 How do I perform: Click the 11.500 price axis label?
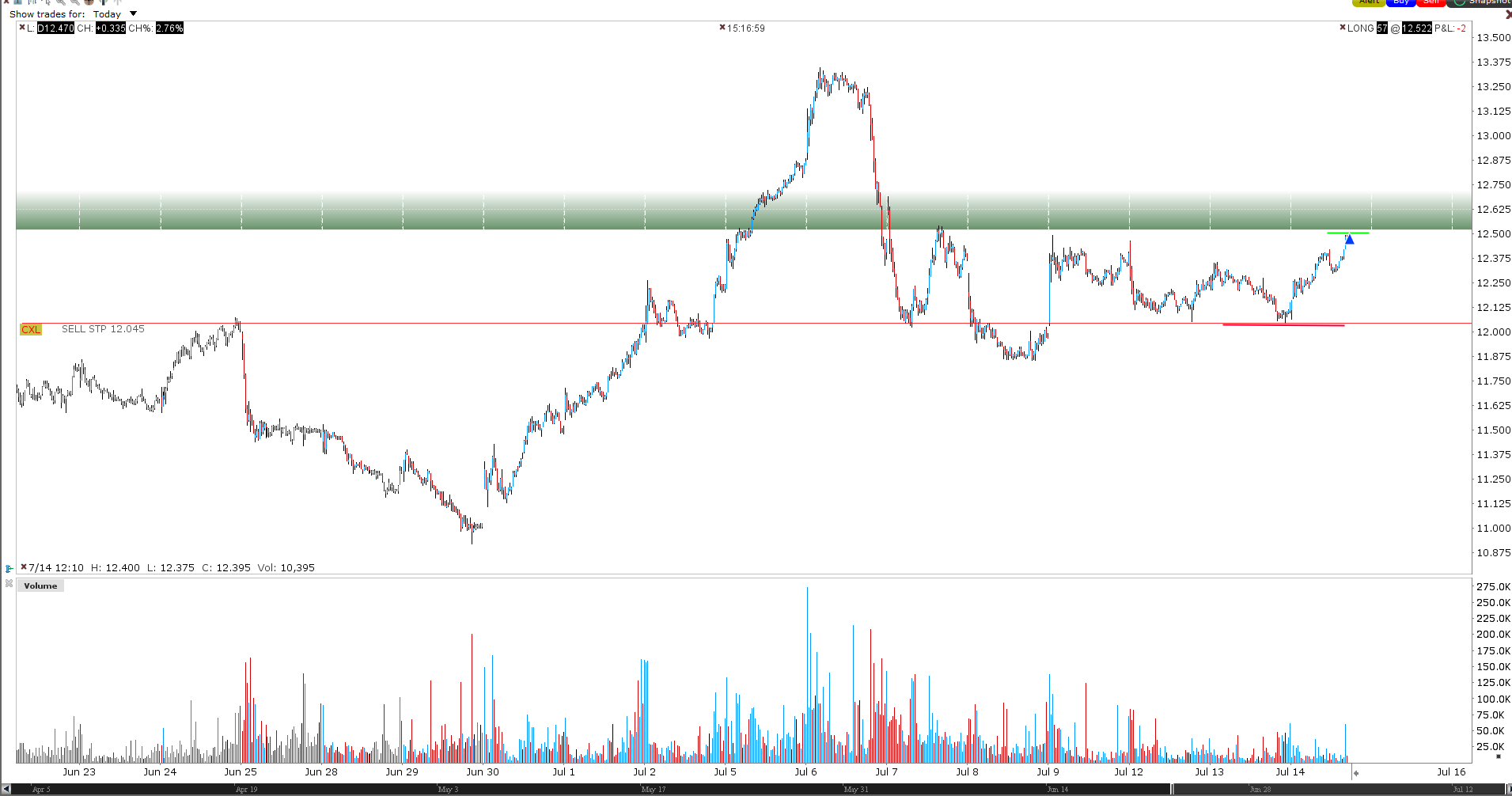click(1494, 430)
